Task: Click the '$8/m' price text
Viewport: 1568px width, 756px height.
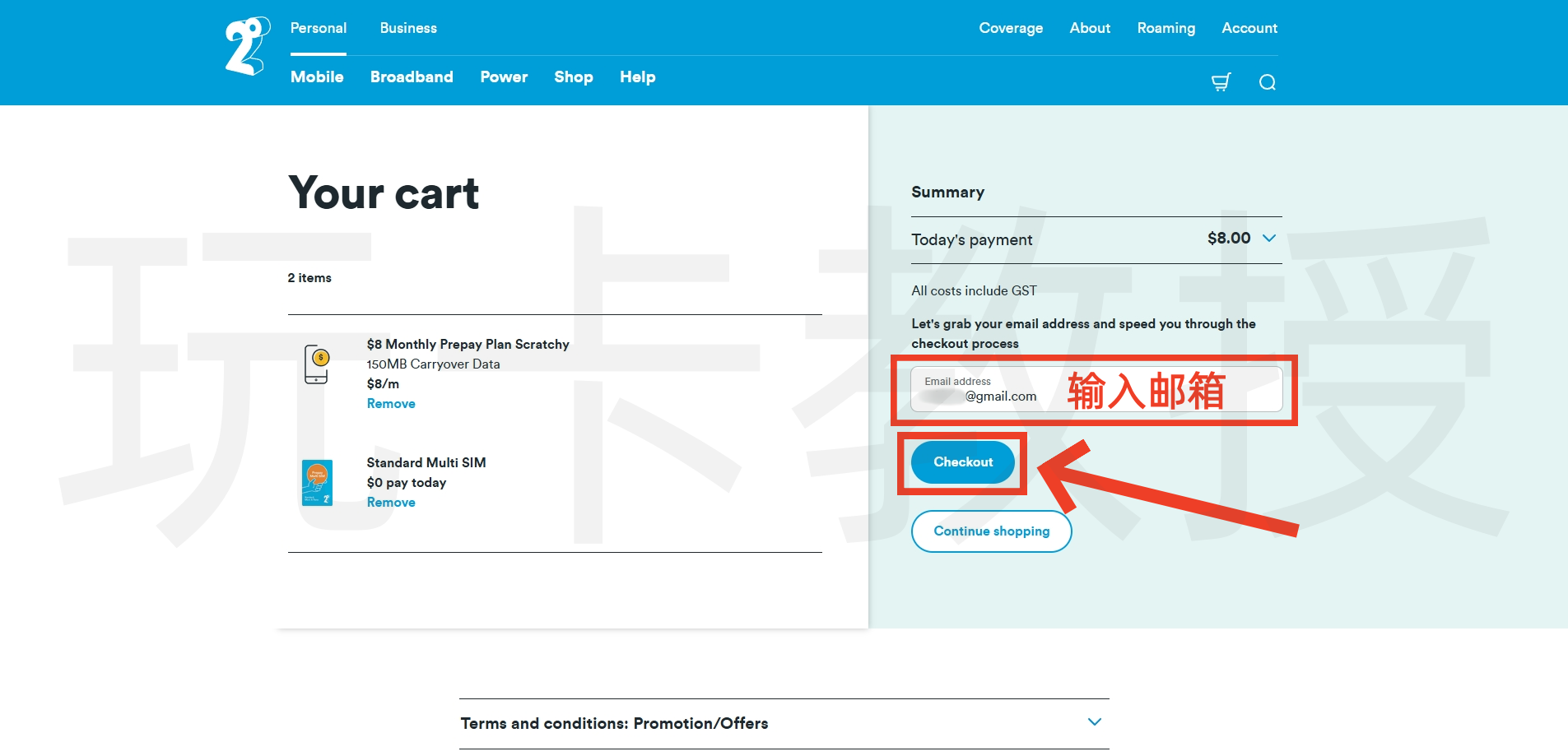Action: pyautogui.click(x=383, y=384)
